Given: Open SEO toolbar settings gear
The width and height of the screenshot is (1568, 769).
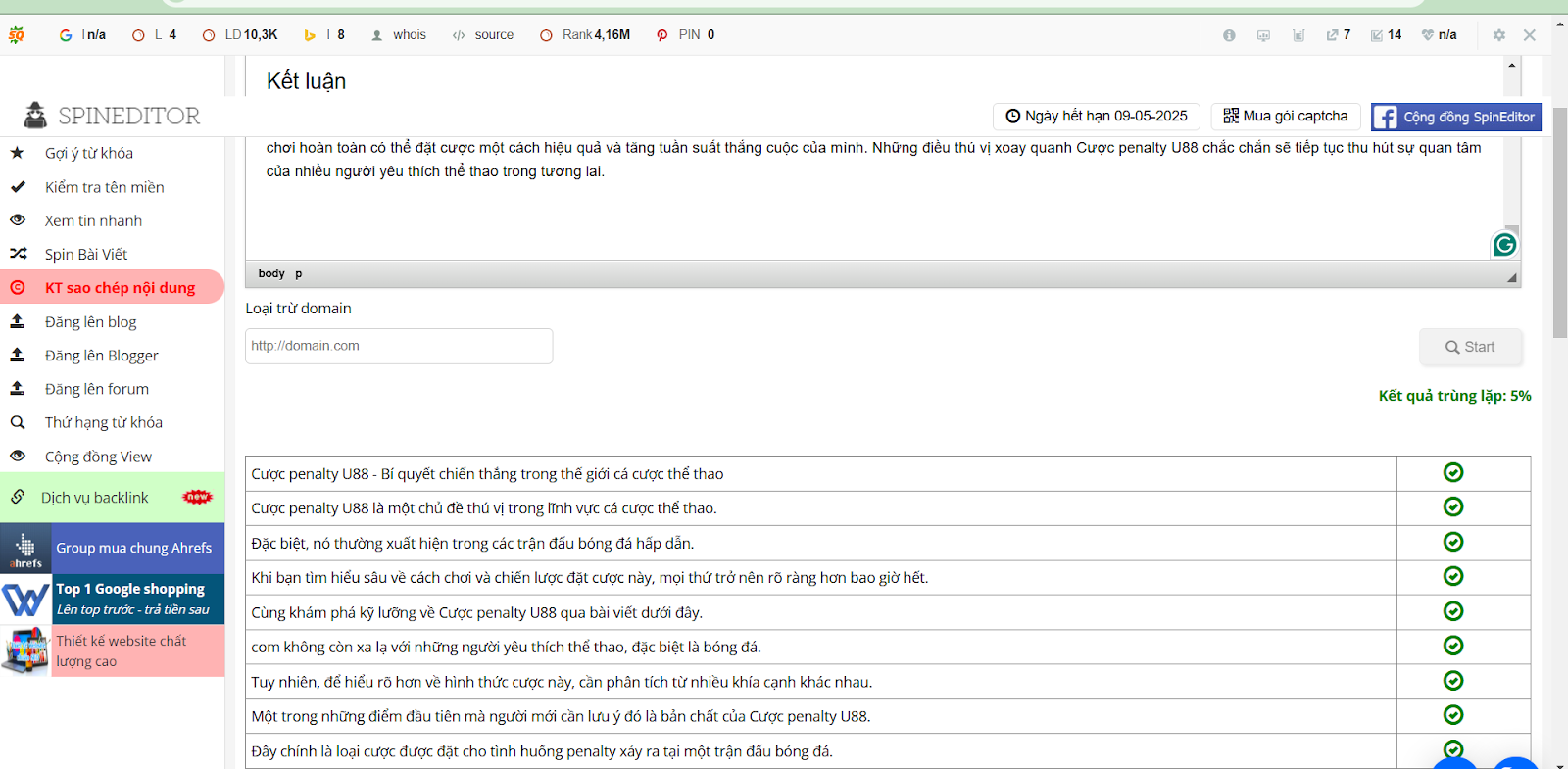Looking at the screenshot, I should (x=1499, y=35).
